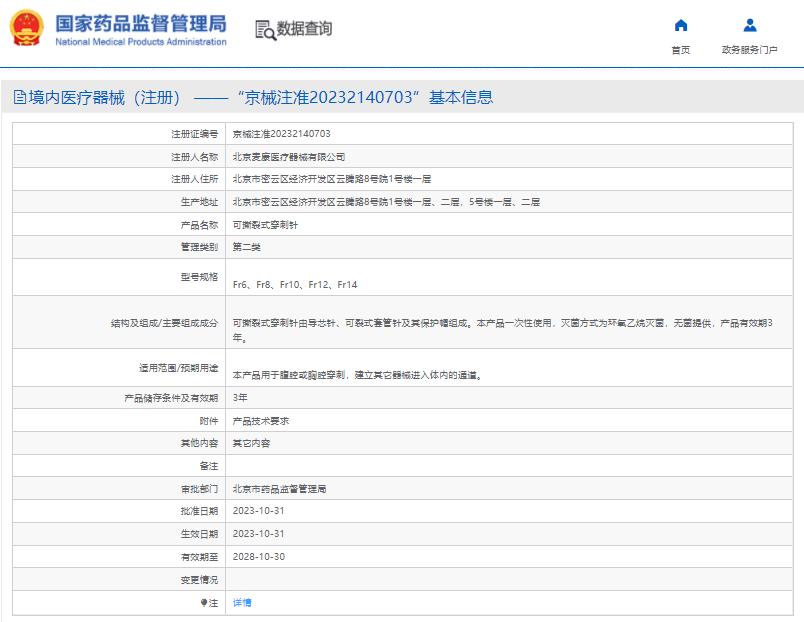Click the 注册人名称 row label
The height and width of the screenshot is (622, 804).
194,157
